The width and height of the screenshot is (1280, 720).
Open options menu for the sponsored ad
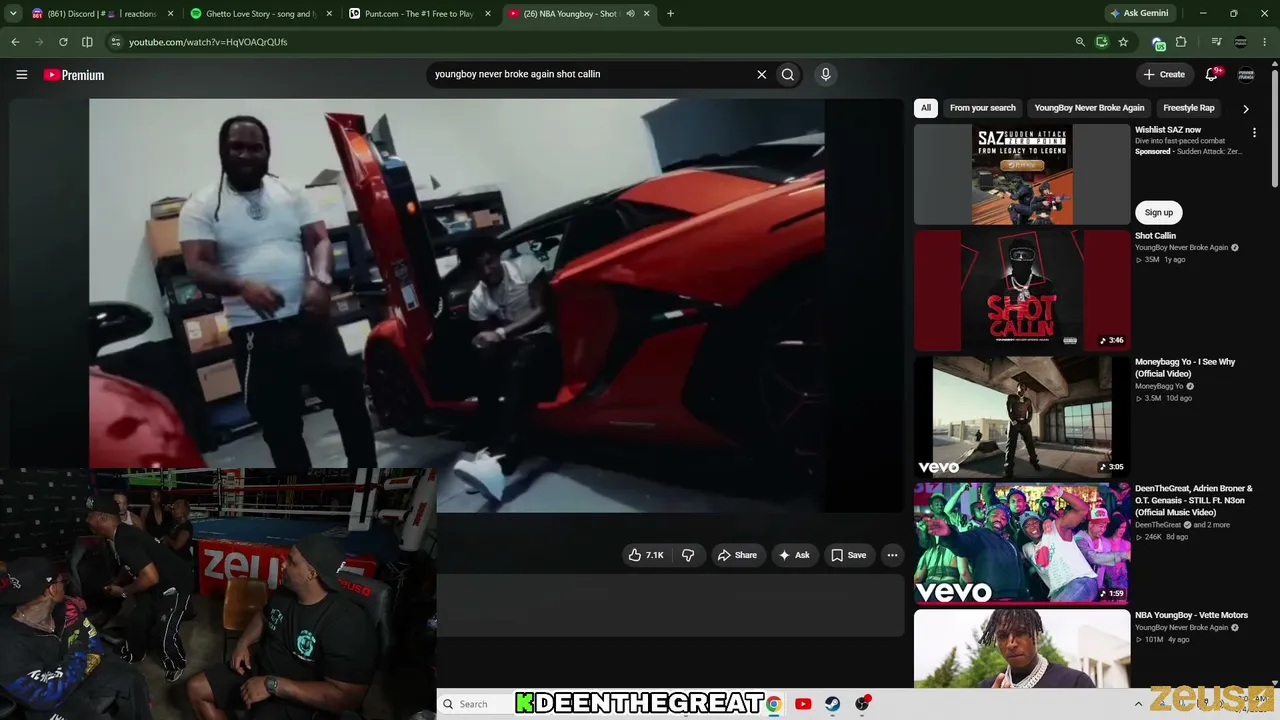click(1254, 132)
